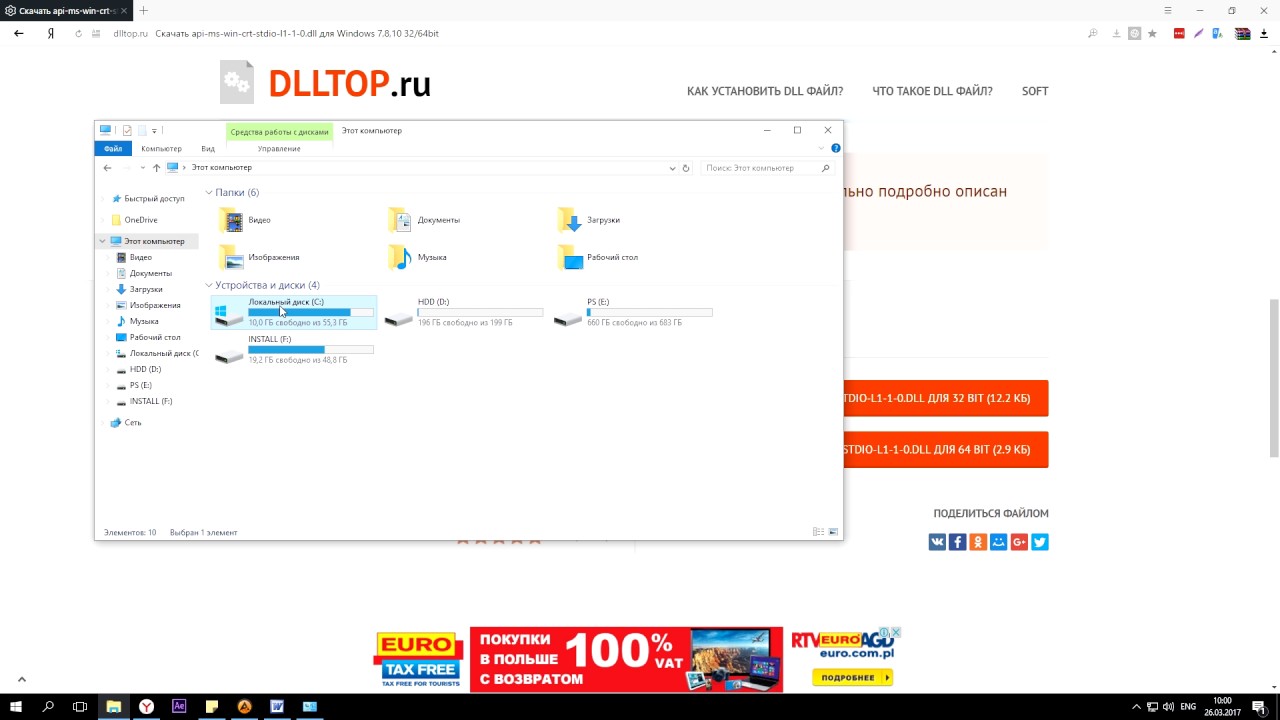Click the properties quick-access toolbar icon

pyautogui.click(x=127, y=130)
